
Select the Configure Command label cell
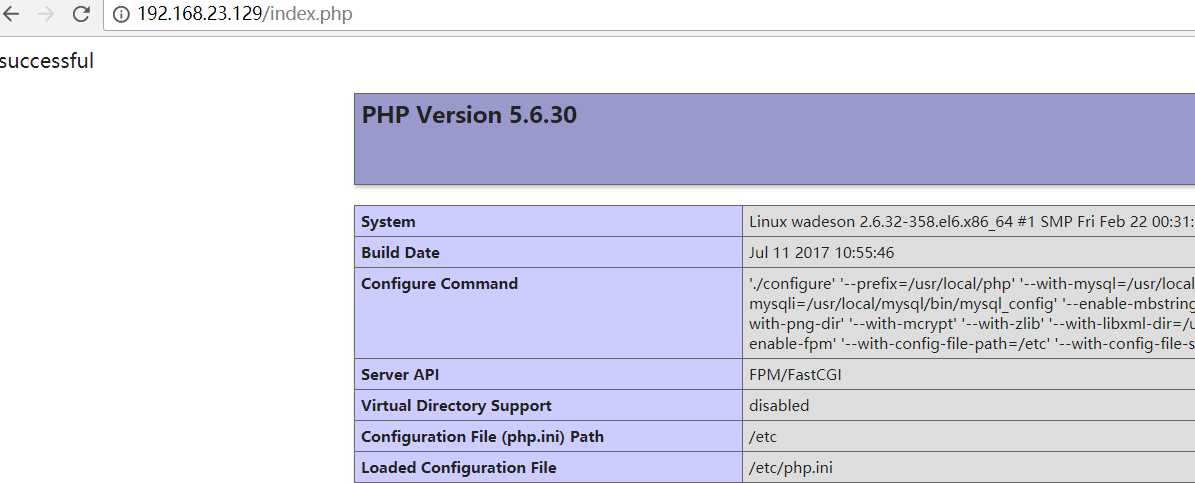tap(439, 284)
